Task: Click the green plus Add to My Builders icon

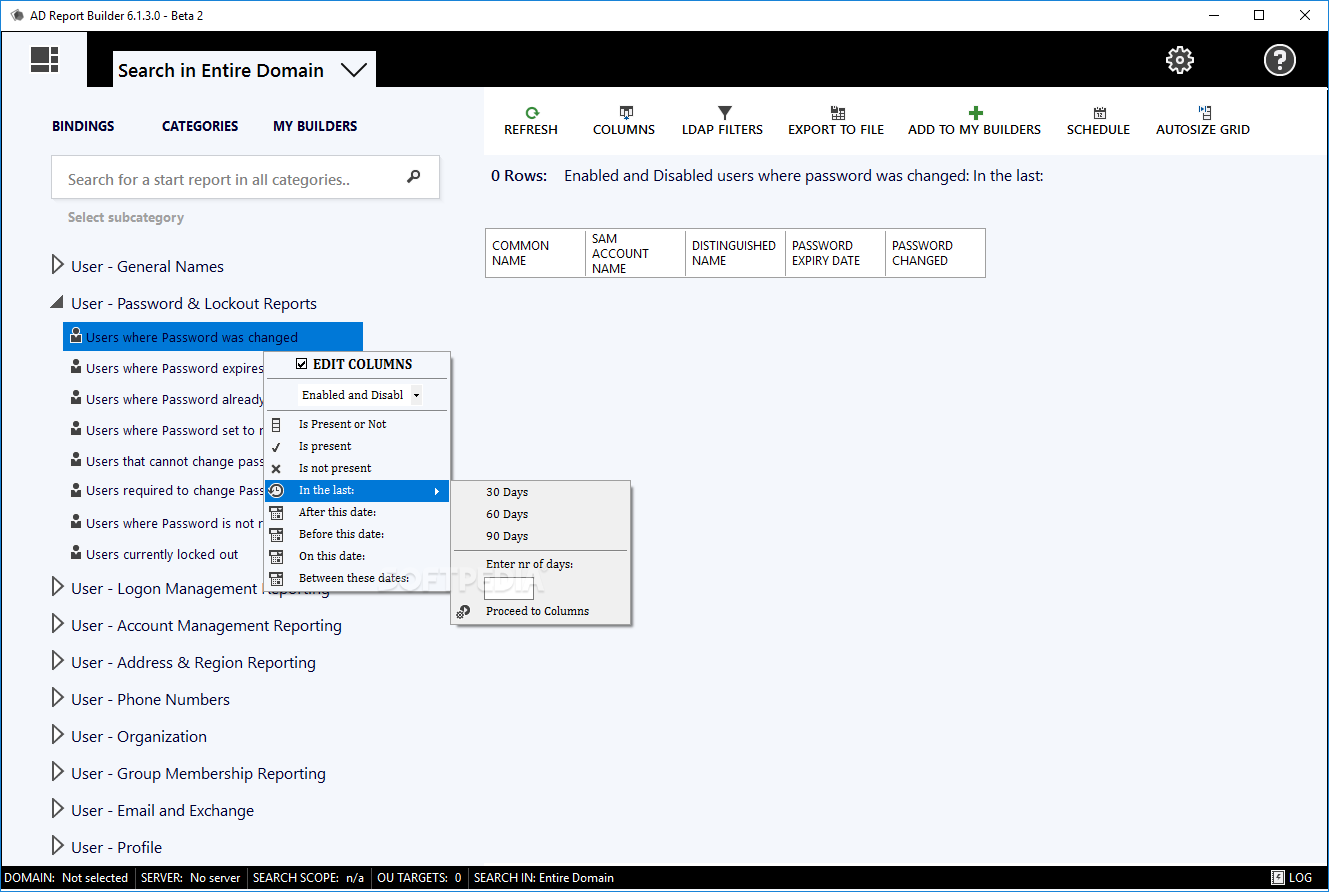Action: tap(976, 113)
